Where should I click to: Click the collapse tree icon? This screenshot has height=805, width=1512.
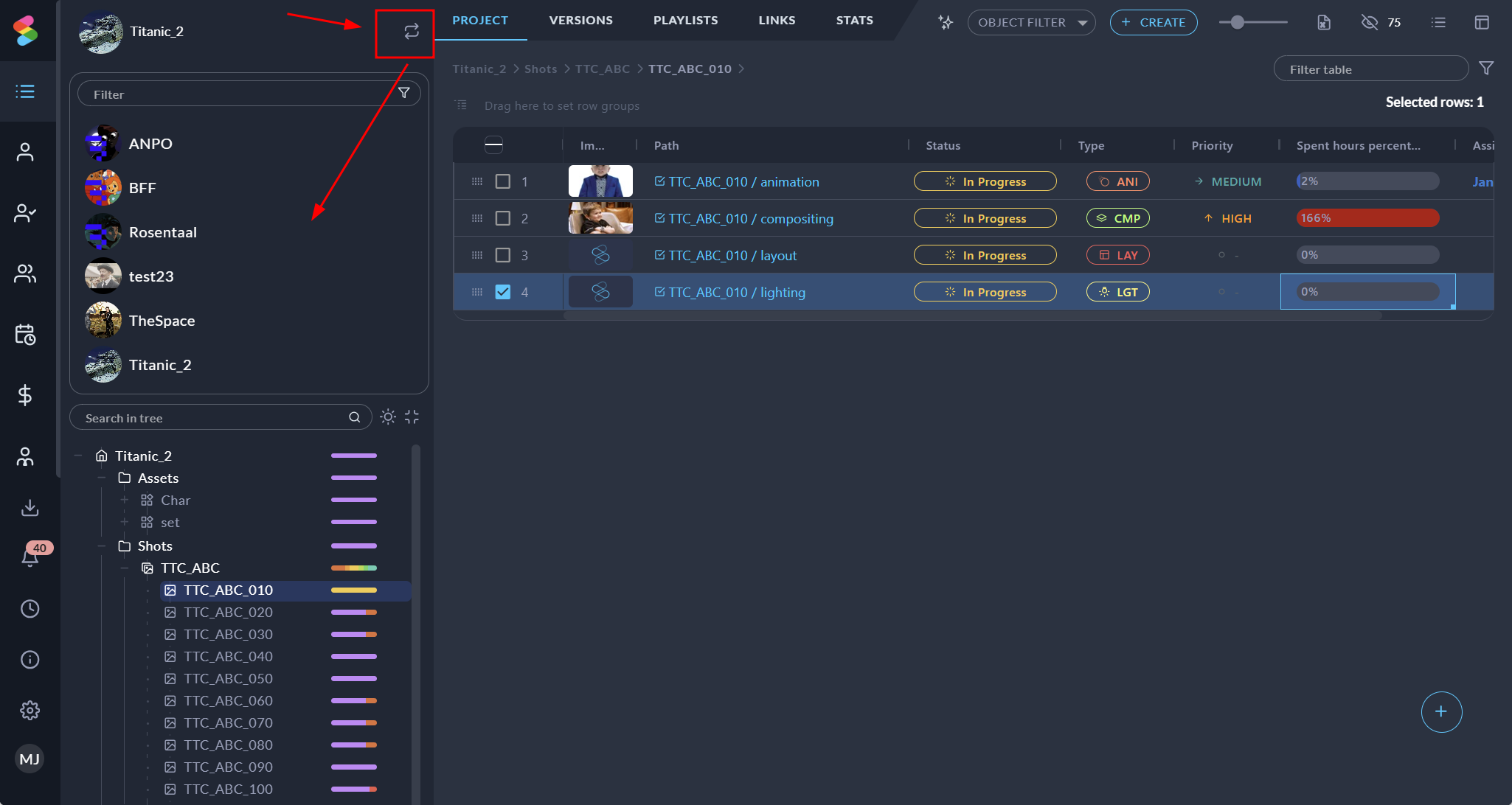point(412,417)
